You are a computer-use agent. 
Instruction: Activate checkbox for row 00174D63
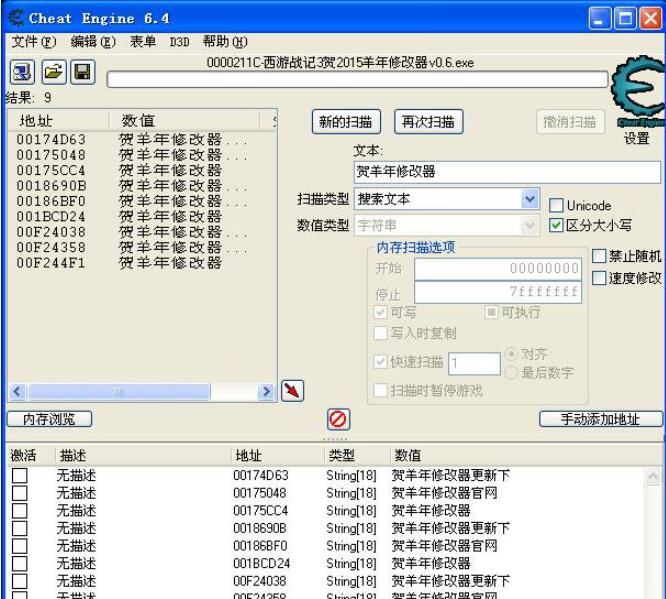[20, 475]
